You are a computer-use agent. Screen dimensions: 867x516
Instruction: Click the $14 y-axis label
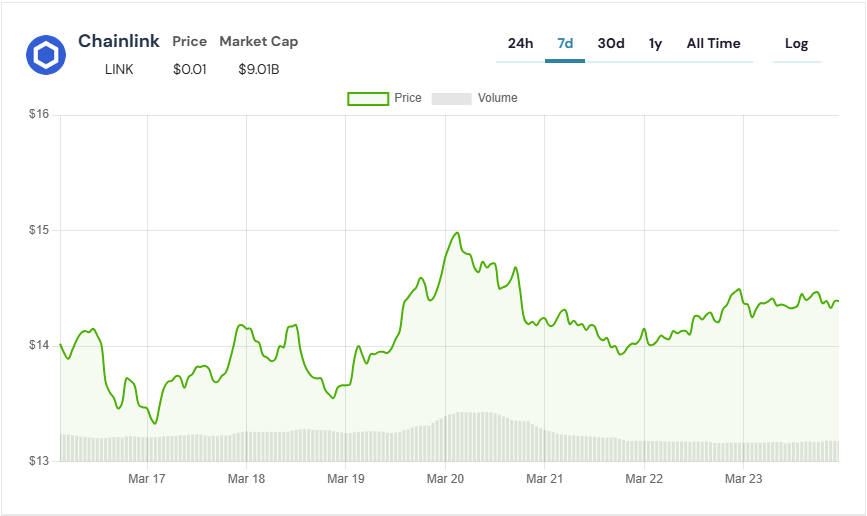coord(39,346)
